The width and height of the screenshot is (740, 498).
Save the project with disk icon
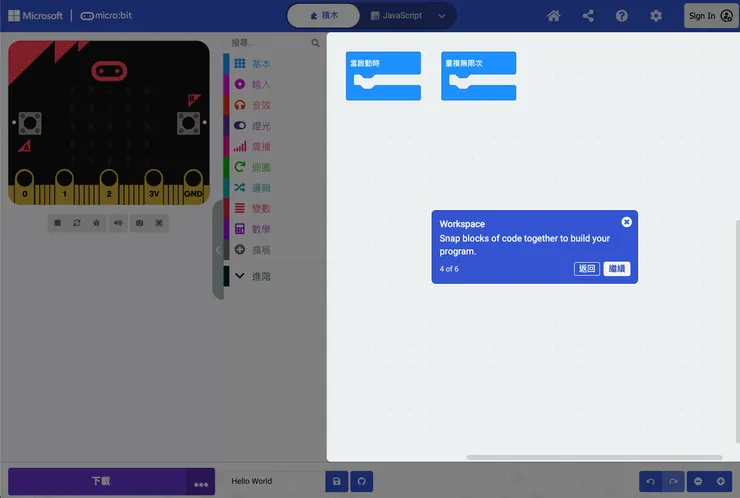[336, 481]
